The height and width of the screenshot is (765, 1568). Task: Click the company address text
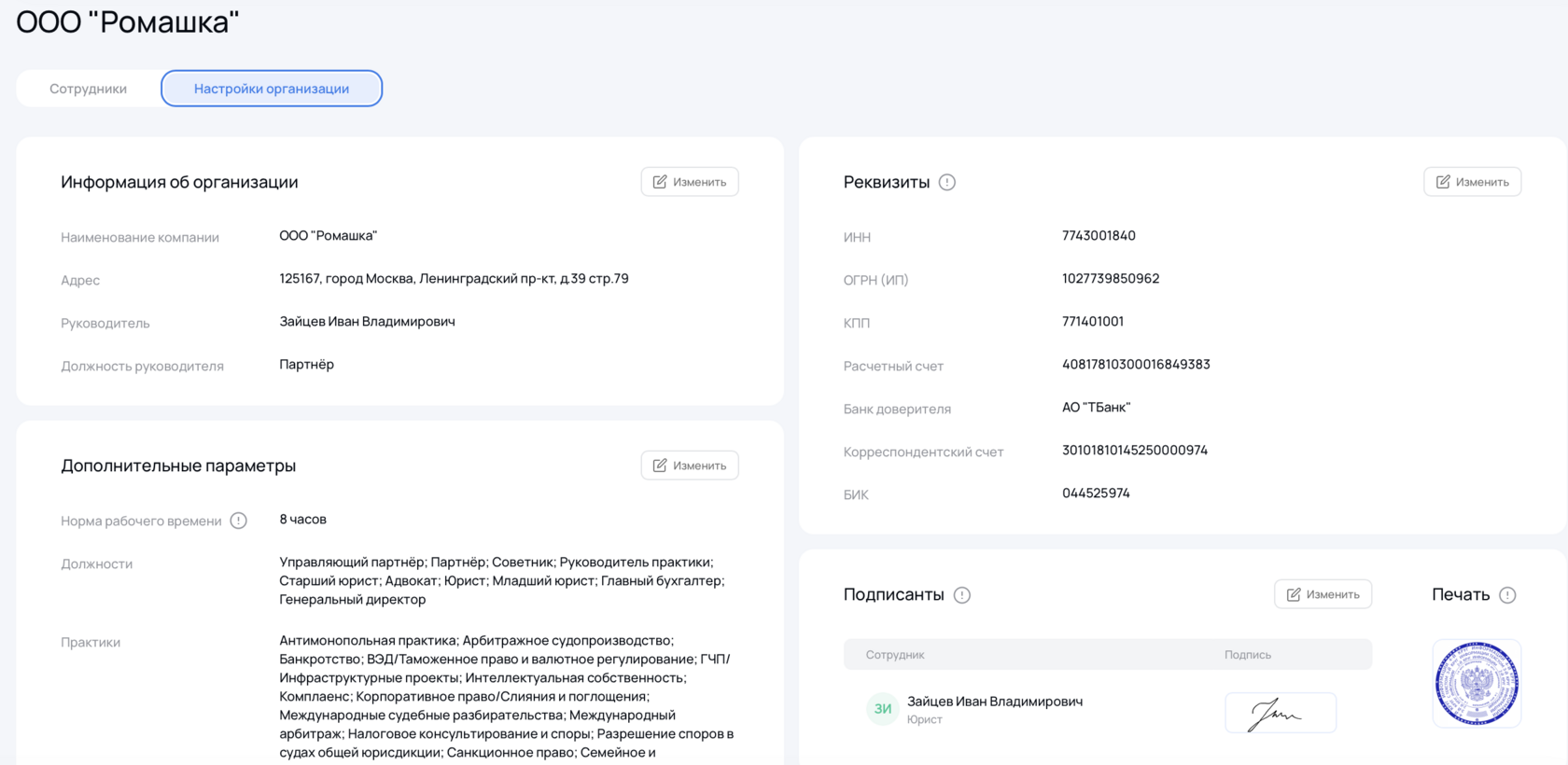(x=454, y=279)
